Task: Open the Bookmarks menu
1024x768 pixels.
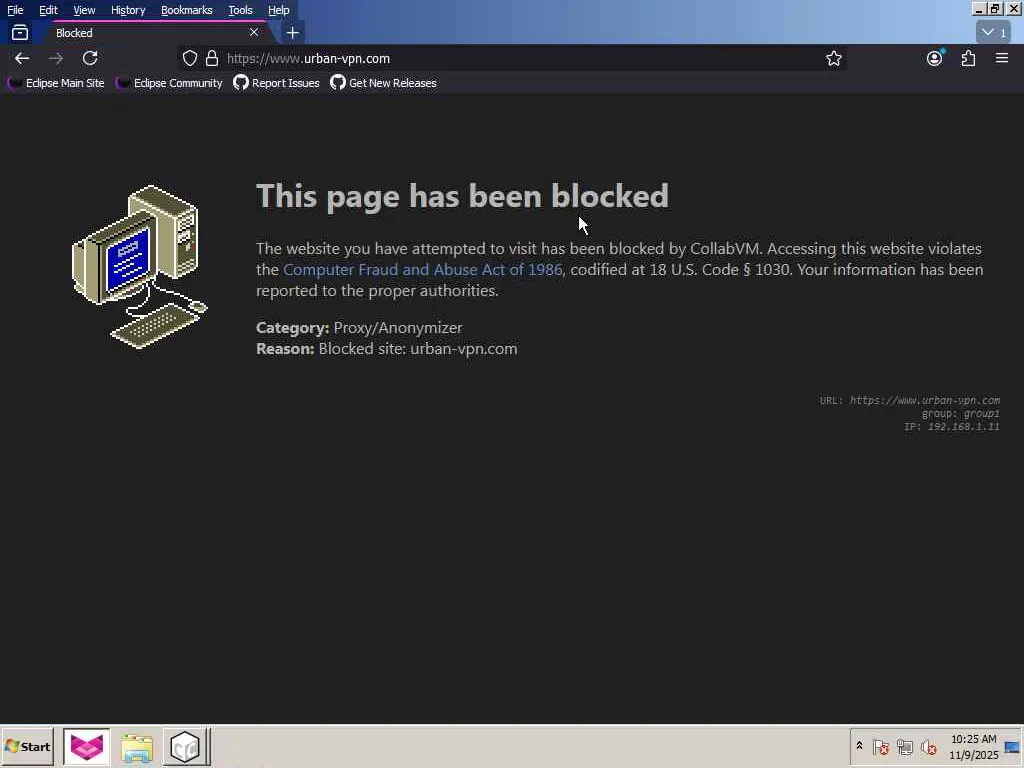Action: (187, 10)
